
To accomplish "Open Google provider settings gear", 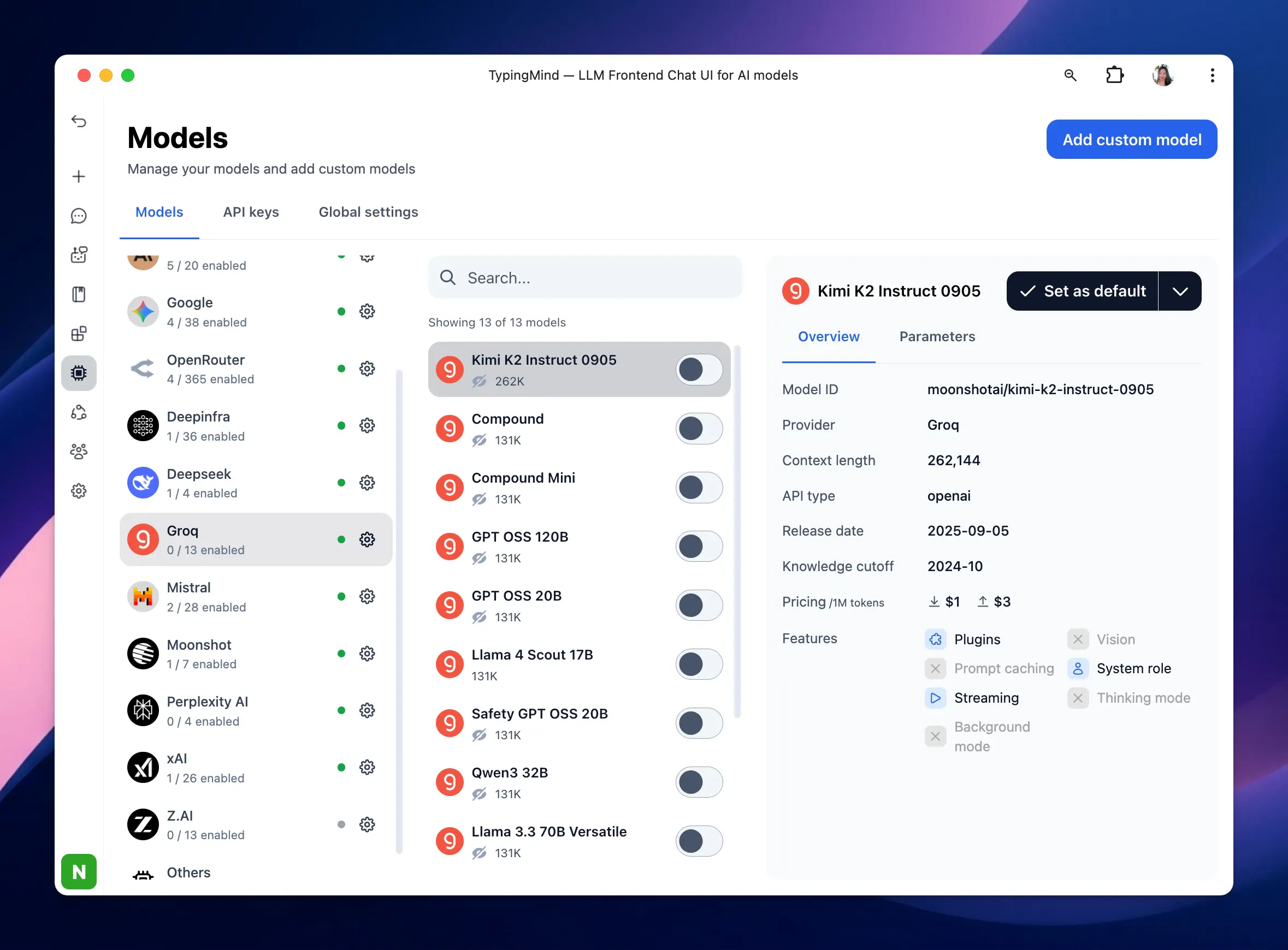I will pyautogui.click(x=367, y=312).
